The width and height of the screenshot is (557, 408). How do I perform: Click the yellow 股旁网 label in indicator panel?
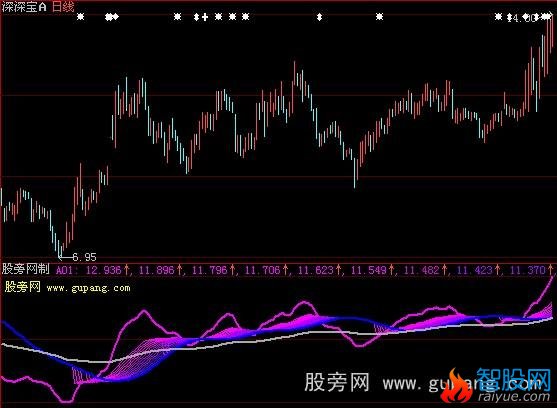pos(23,287)
